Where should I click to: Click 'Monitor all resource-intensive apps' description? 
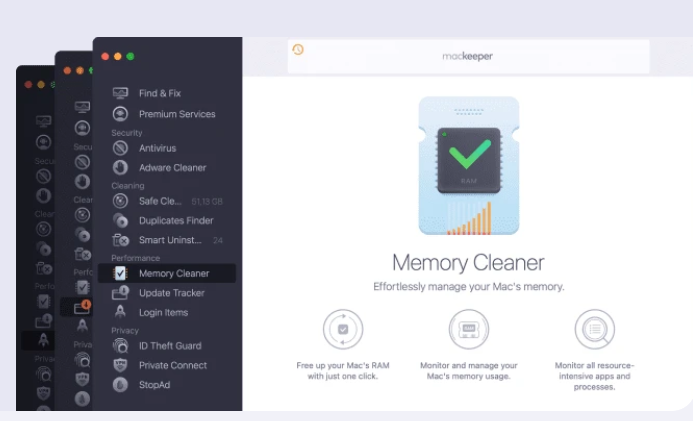click(595, 376)
